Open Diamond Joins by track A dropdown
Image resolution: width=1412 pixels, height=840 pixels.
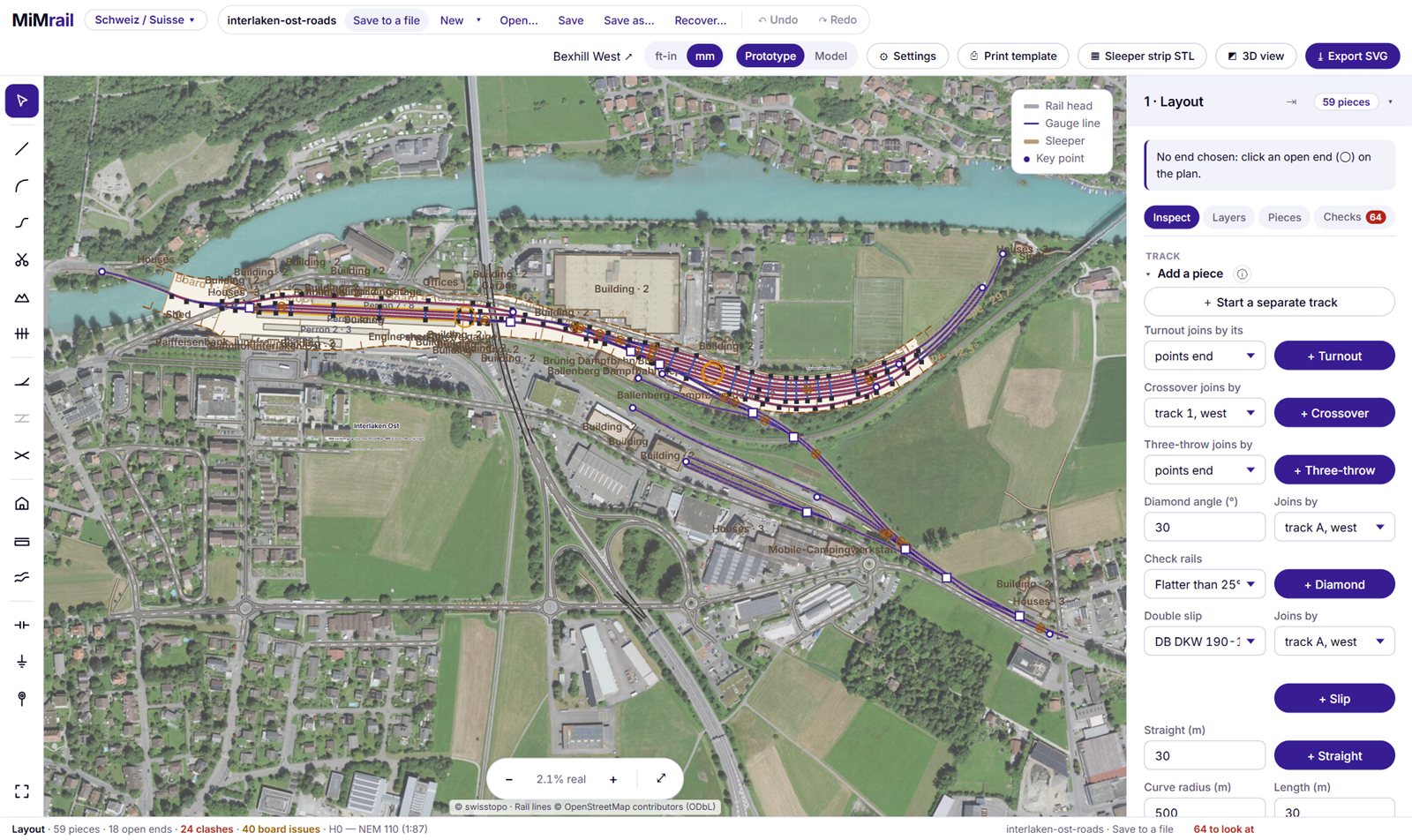click(1334, 528)
